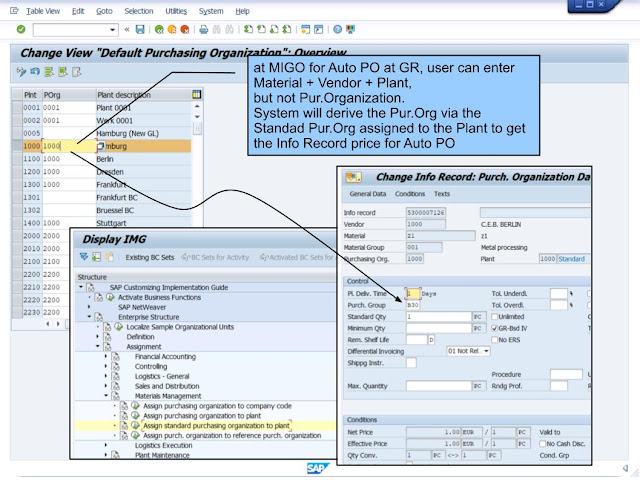The width and height of the screenshot is (640, 480).
Task: Execute Assign purchasing organization to company code activity
Action: [135, 406]
